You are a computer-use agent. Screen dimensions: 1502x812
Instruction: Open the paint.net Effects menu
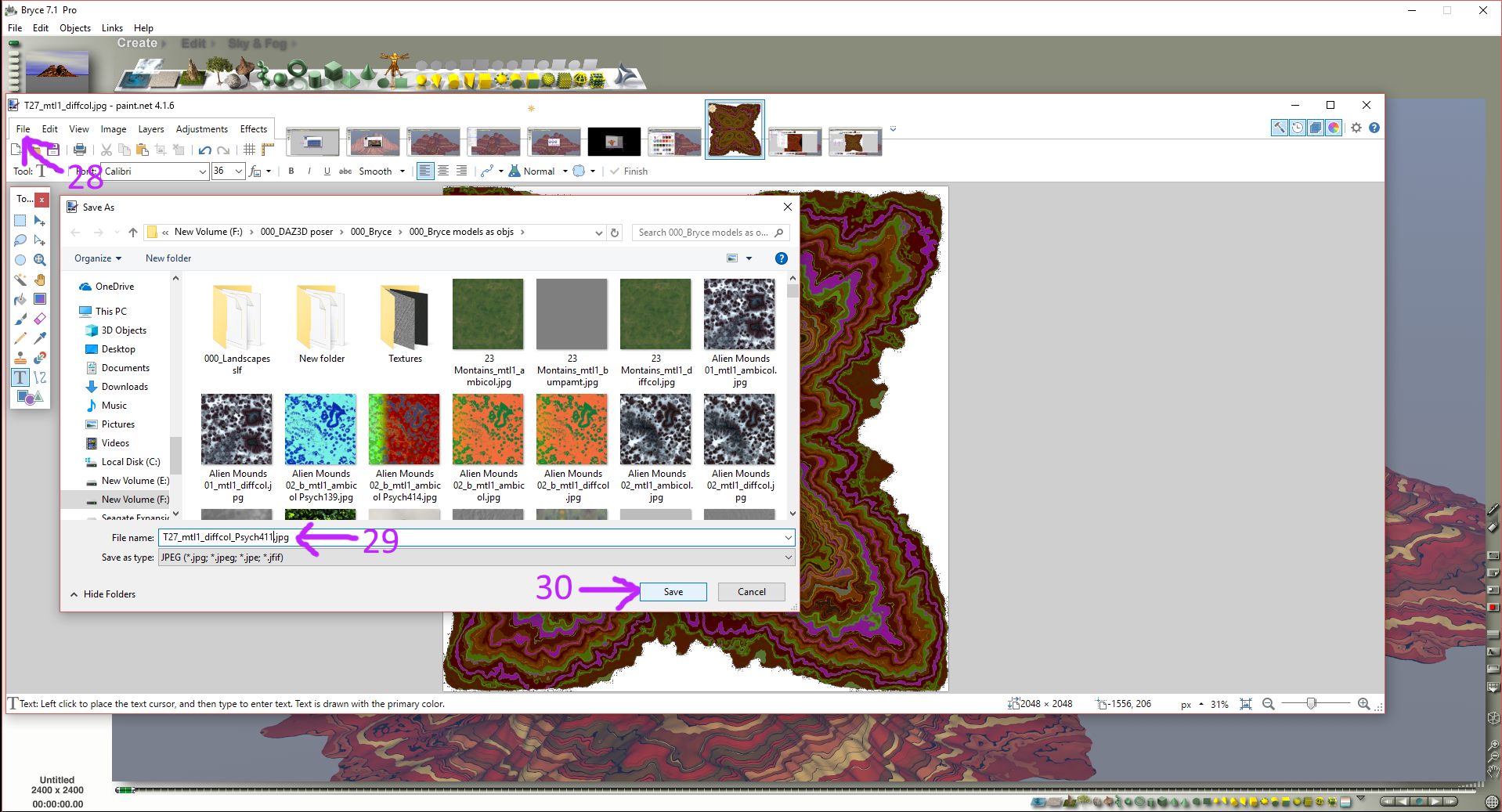click(x=254, y=129)
